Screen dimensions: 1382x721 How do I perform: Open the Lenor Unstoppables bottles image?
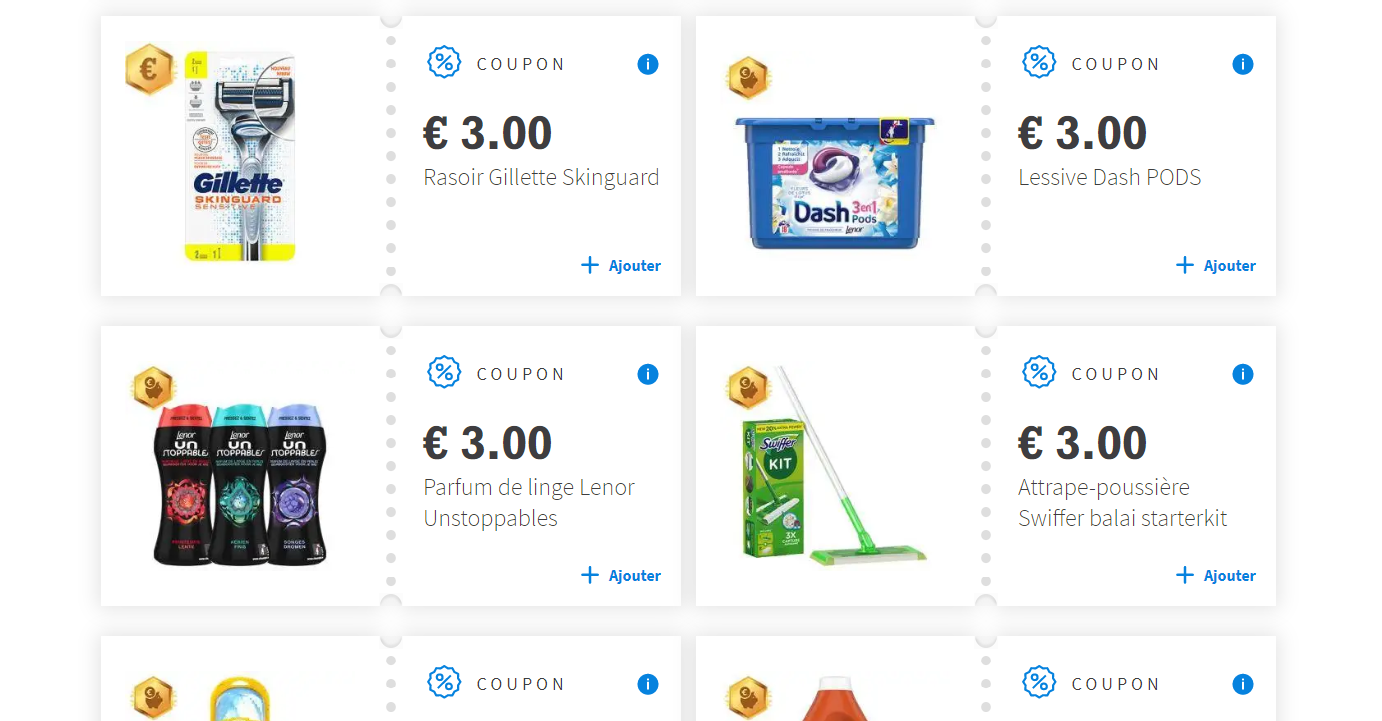point(240,485)
